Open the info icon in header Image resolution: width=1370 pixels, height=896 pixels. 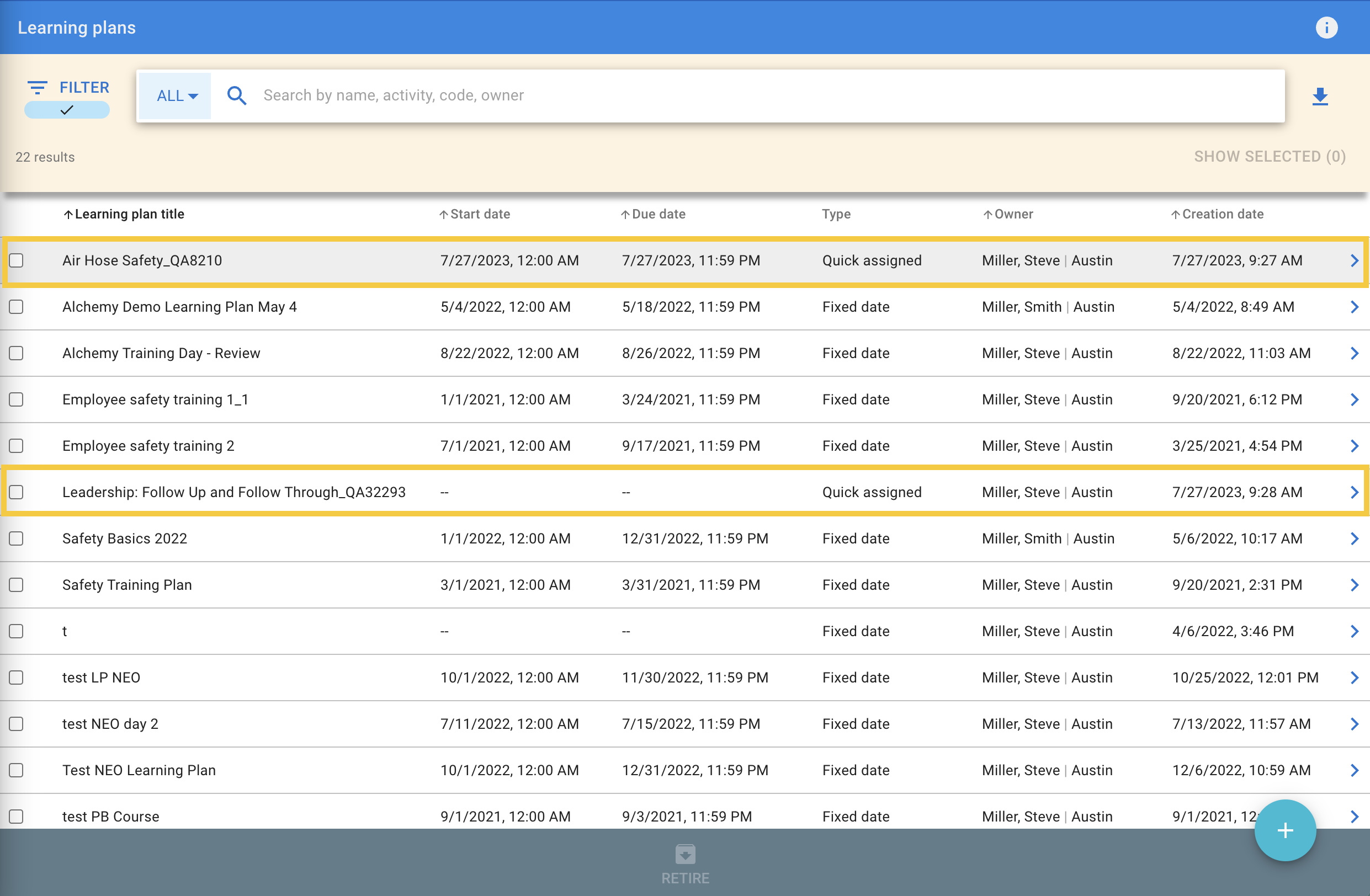coord(1326,28)
